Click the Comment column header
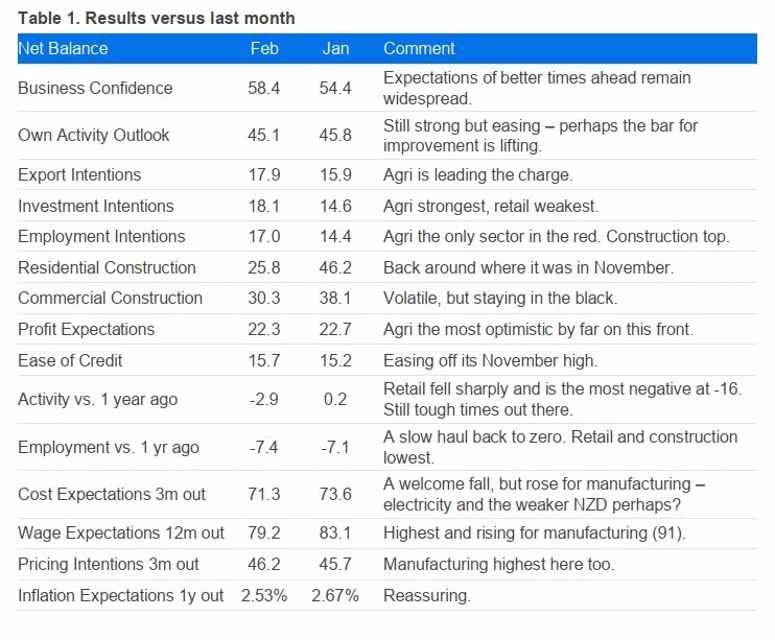775x640 pixels. pyautogui.click(x=419, y=48)
